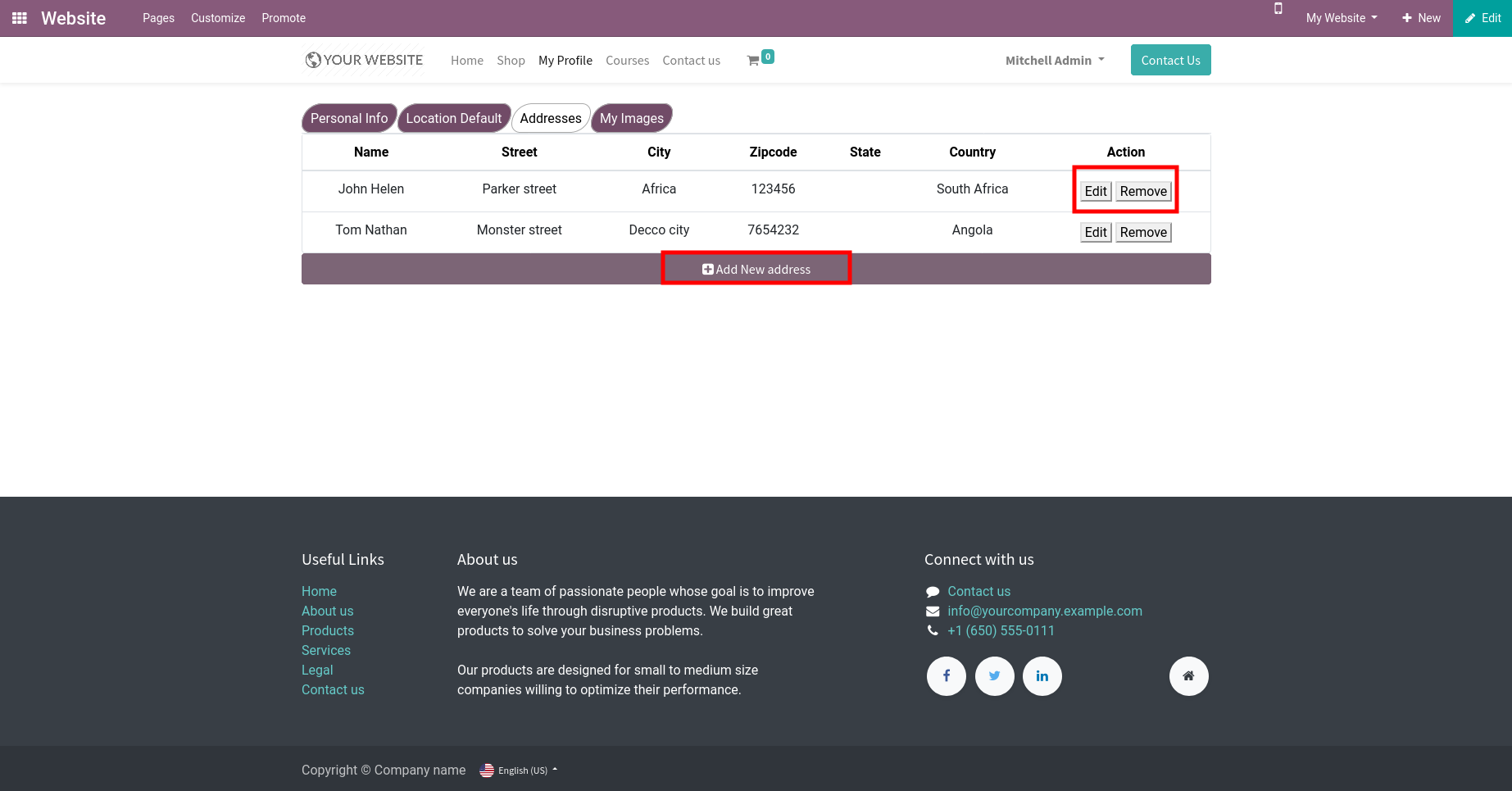Open the My Profile nav item
The width and height of the screenshot is (1512, 791).
(x=565, y=61)
